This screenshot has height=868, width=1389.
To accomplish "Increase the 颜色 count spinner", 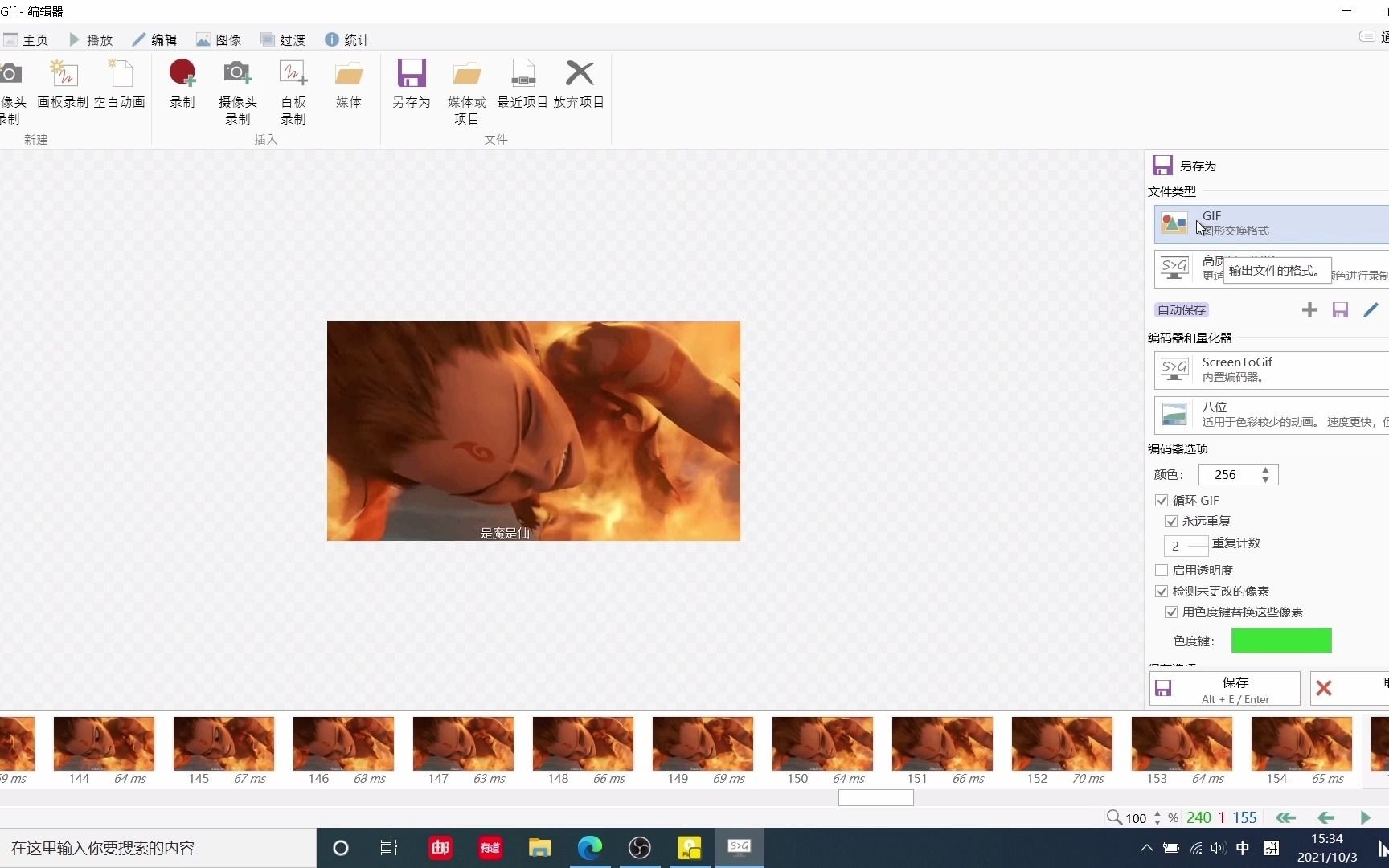I will point(1265,470).
